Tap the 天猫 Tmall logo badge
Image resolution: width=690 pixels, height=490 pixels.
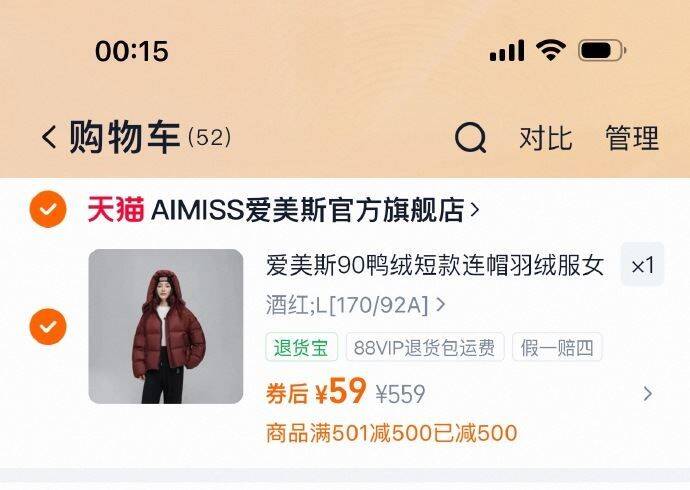[x=116, y=209]
